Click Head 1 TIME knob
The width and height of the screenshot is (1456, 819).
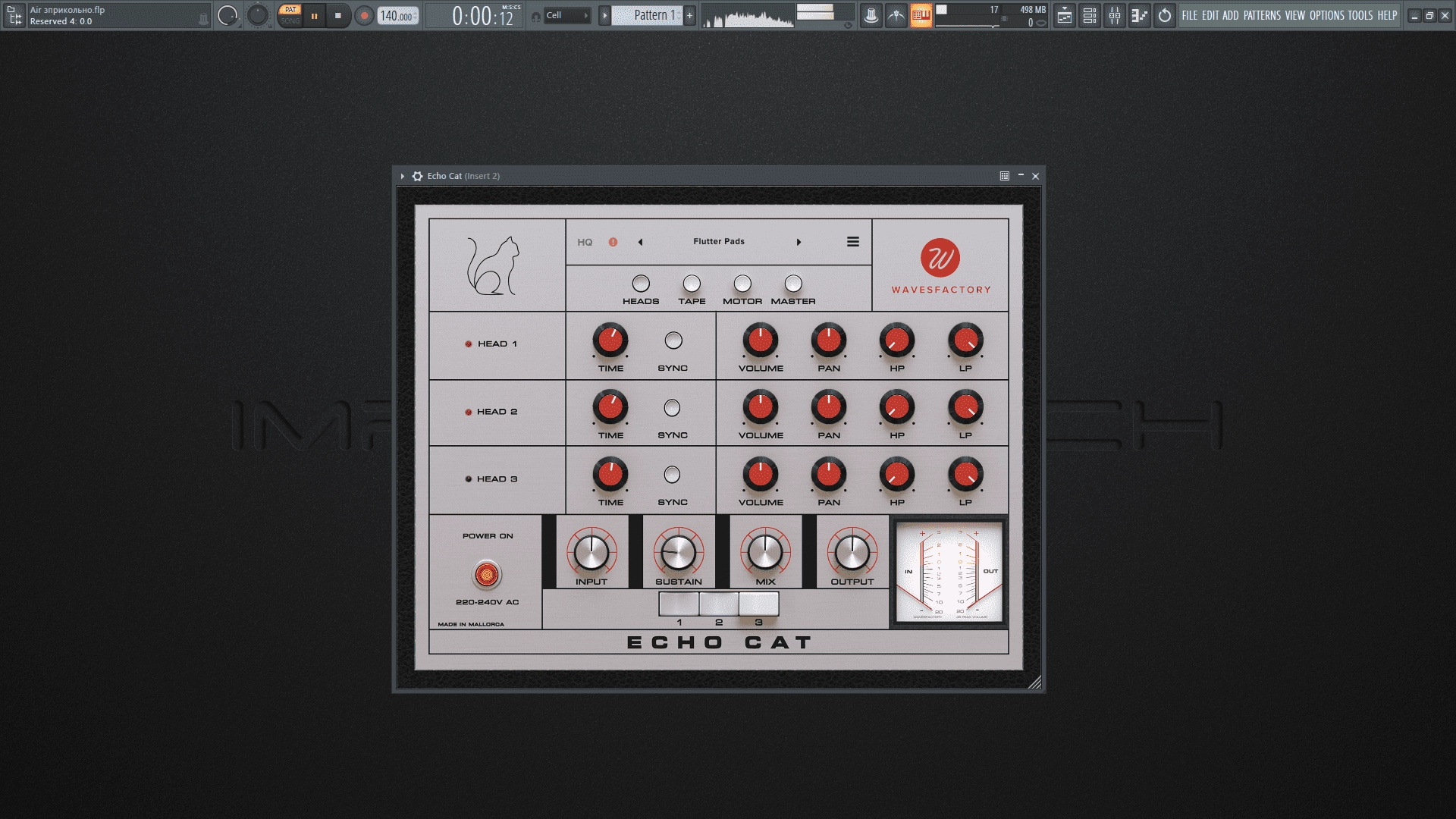(610, 340)
